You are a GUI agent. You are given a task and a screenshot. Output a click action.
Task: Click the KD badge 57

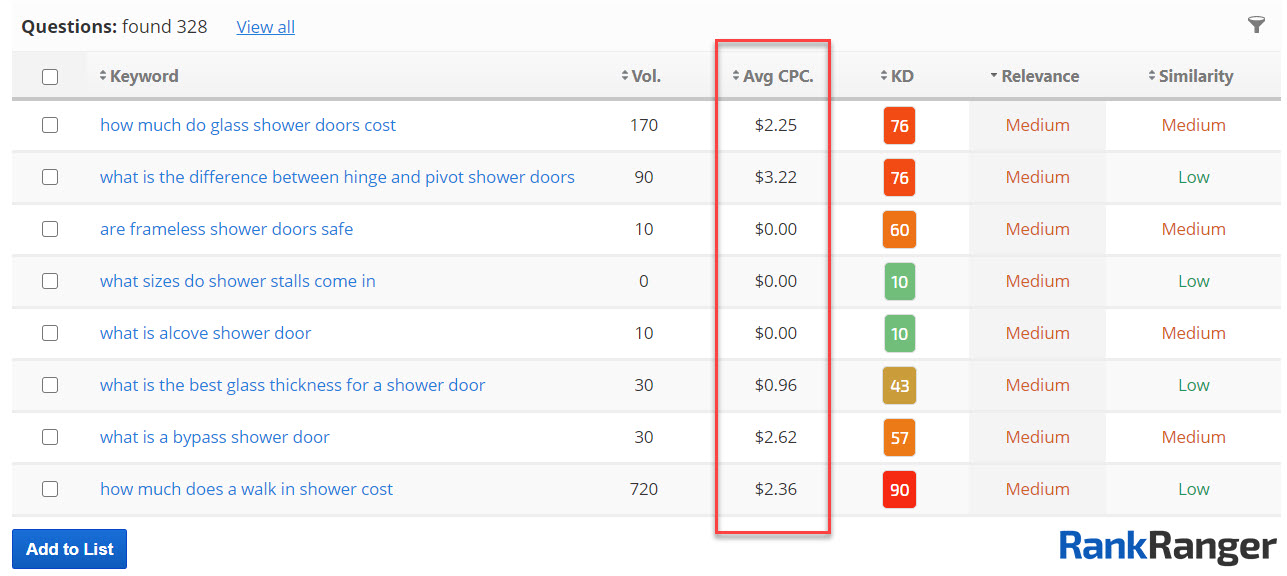point(899,438)
